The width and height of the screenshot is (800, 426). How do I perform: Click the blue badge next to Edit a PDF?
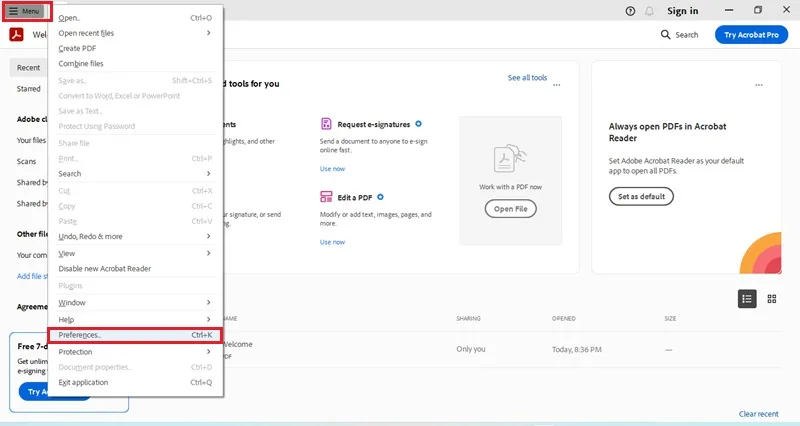tap(380, 197)
